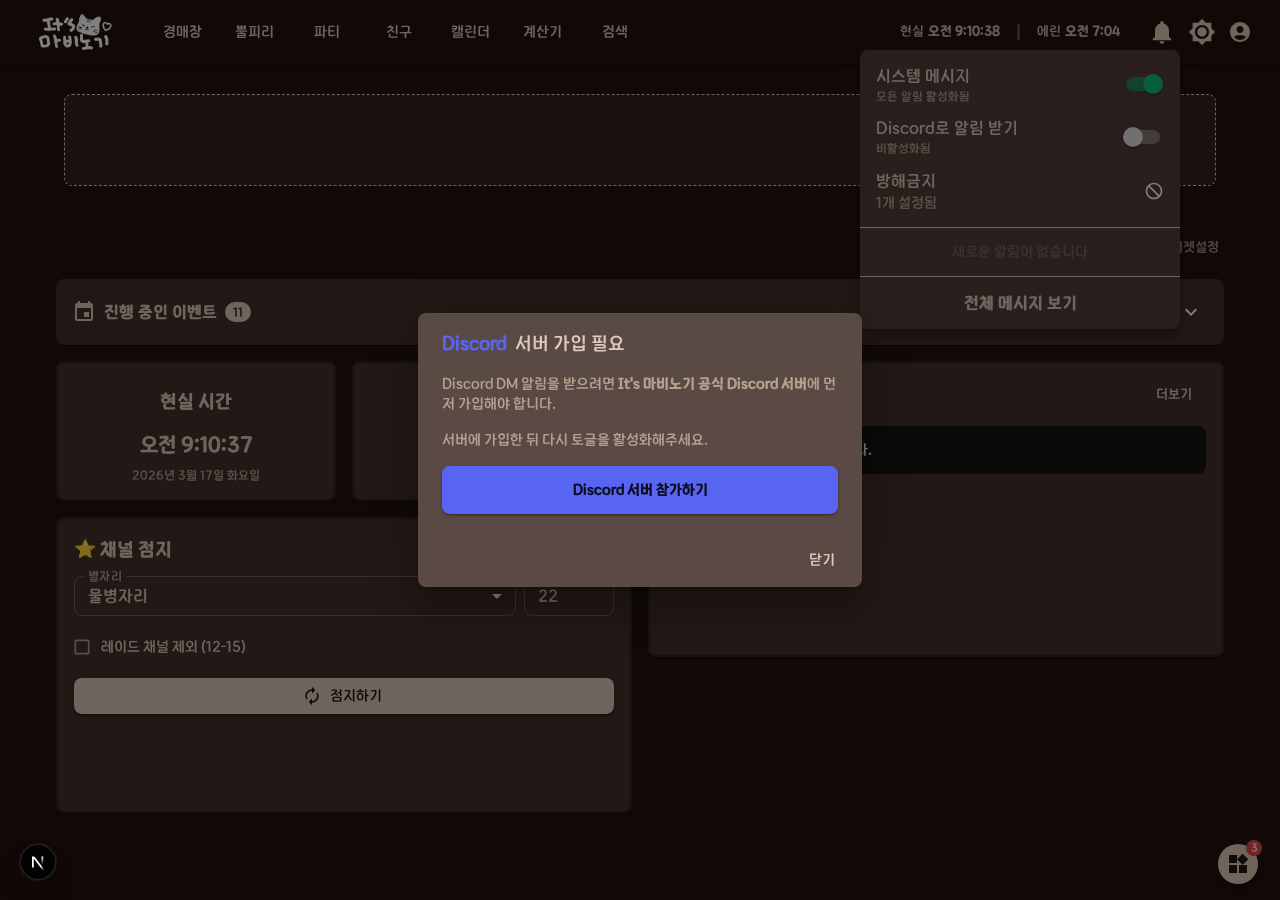Open the 경매장 menu item
The image size is (1280, 900).
click(x=182, y=32)
